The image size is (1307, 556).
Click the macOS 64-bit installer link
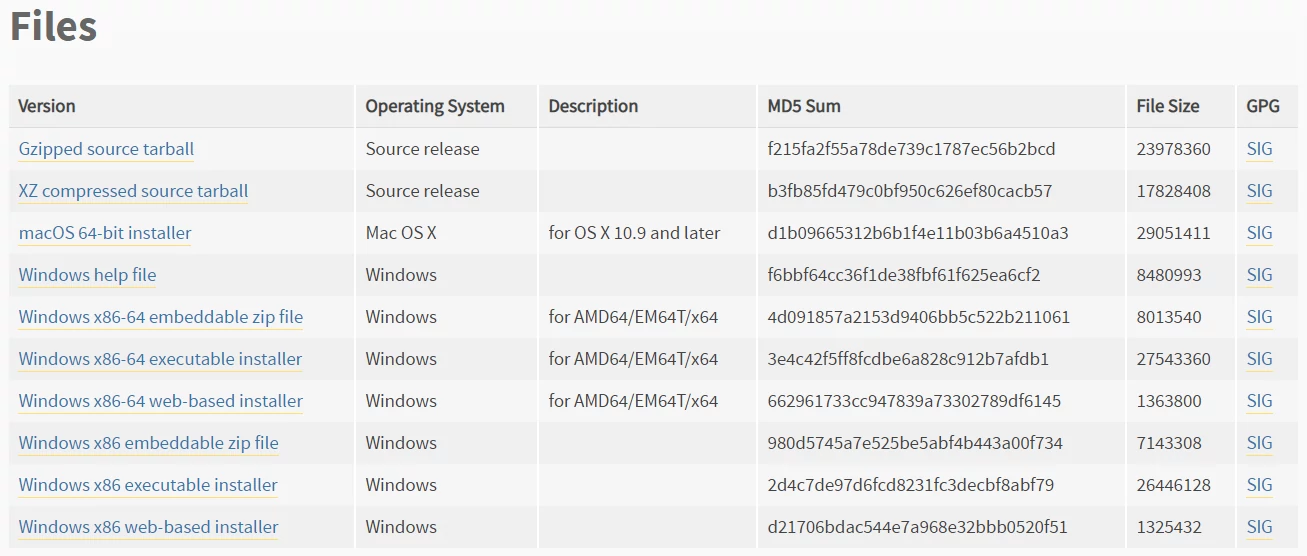point(105,233)
